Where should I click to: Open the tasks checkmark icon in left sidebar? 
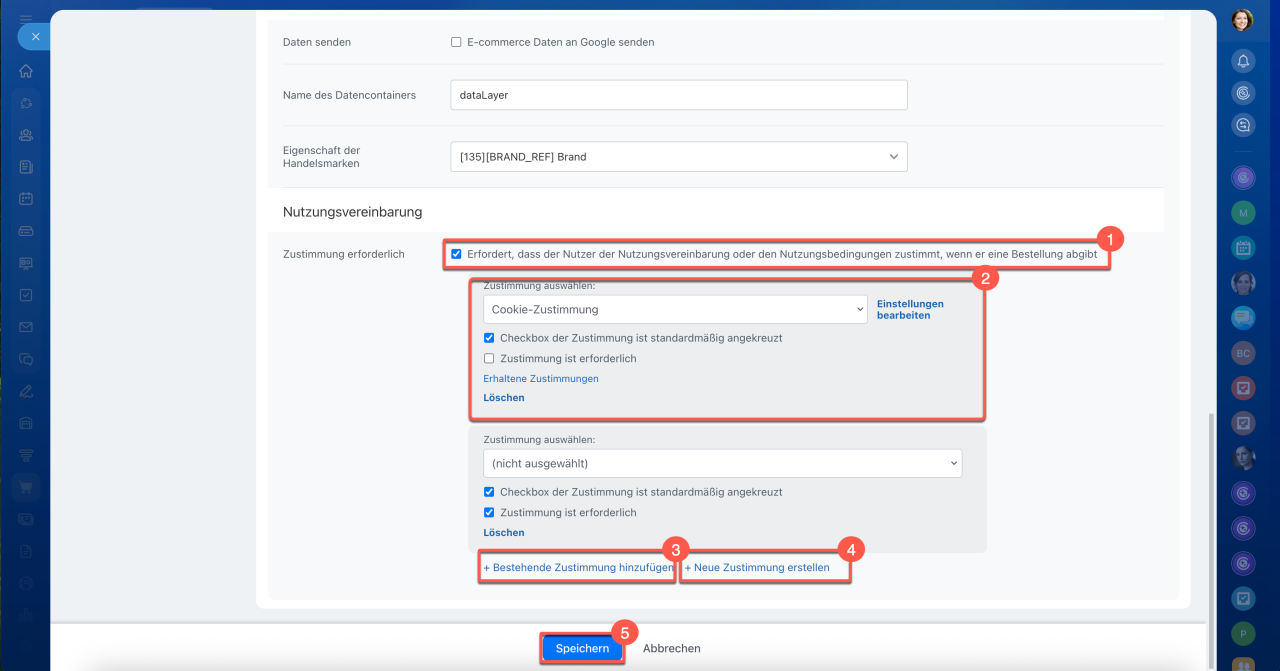point(26,295)
